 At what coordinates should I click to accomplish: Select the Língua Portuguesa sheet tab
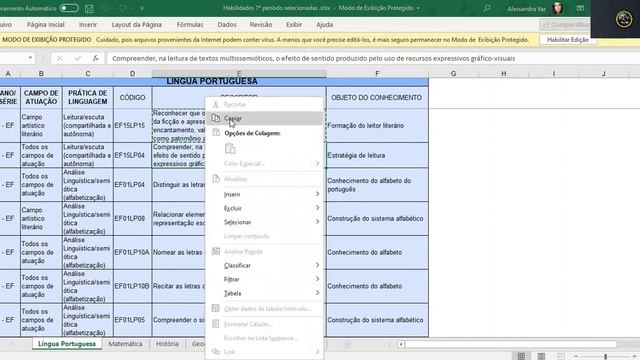click(x=67, y=344)
